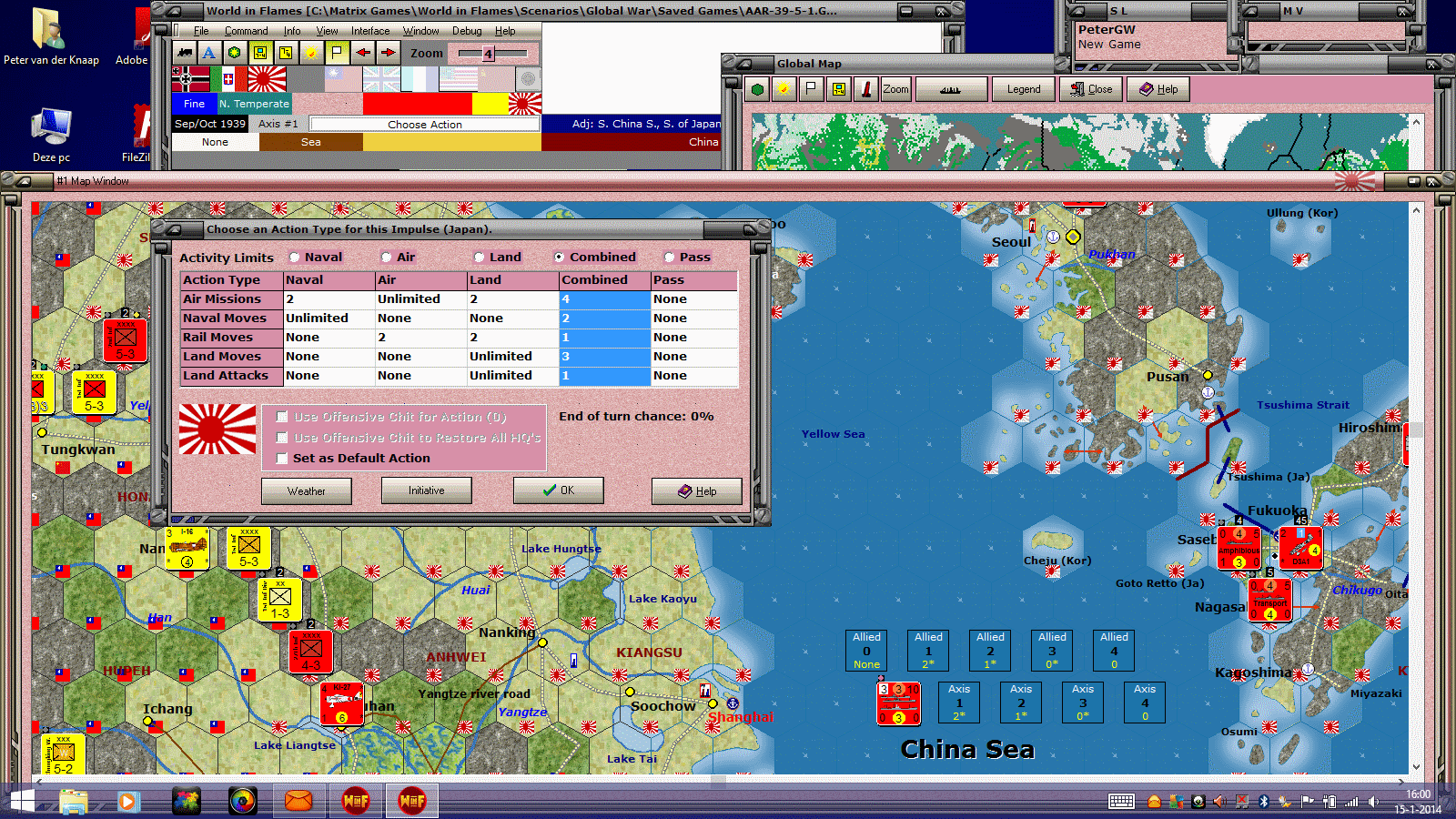Open Peter van der Knaap desktop folder
Screen dimensions: 1456x819
tap(51, 36)
